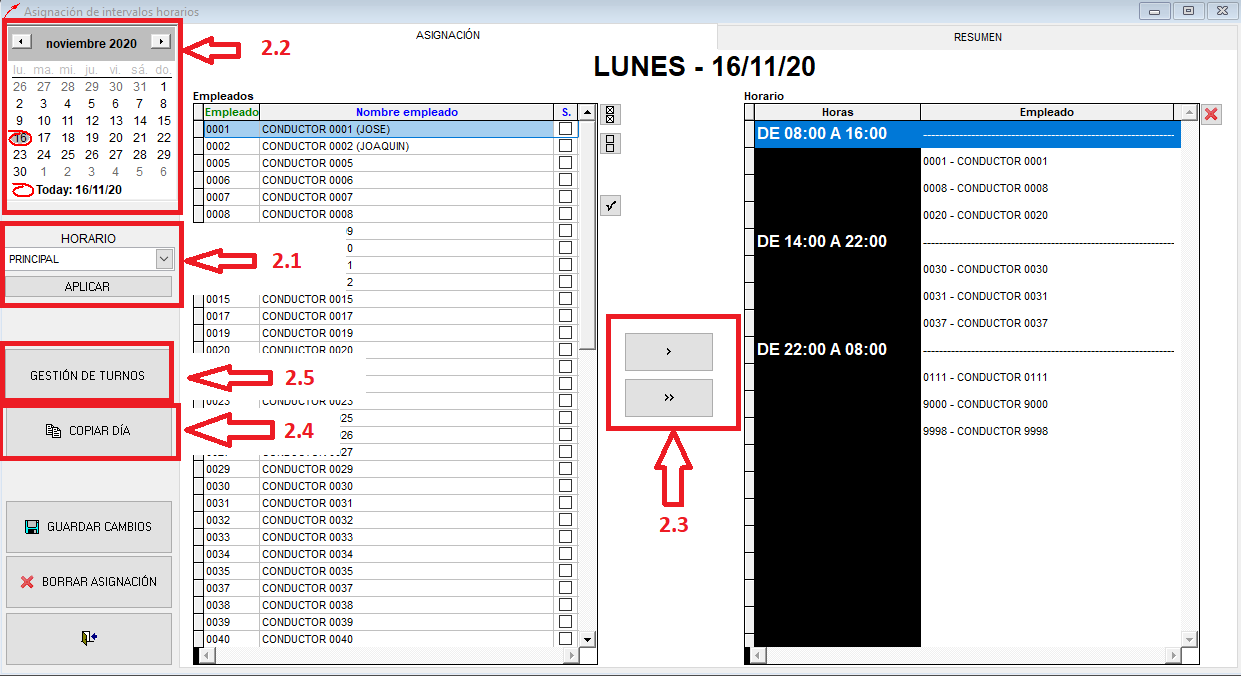Select assigned 0031 - CONDUCTOR 0031 in Horario

pyautogui.click(x=985, y=296)
